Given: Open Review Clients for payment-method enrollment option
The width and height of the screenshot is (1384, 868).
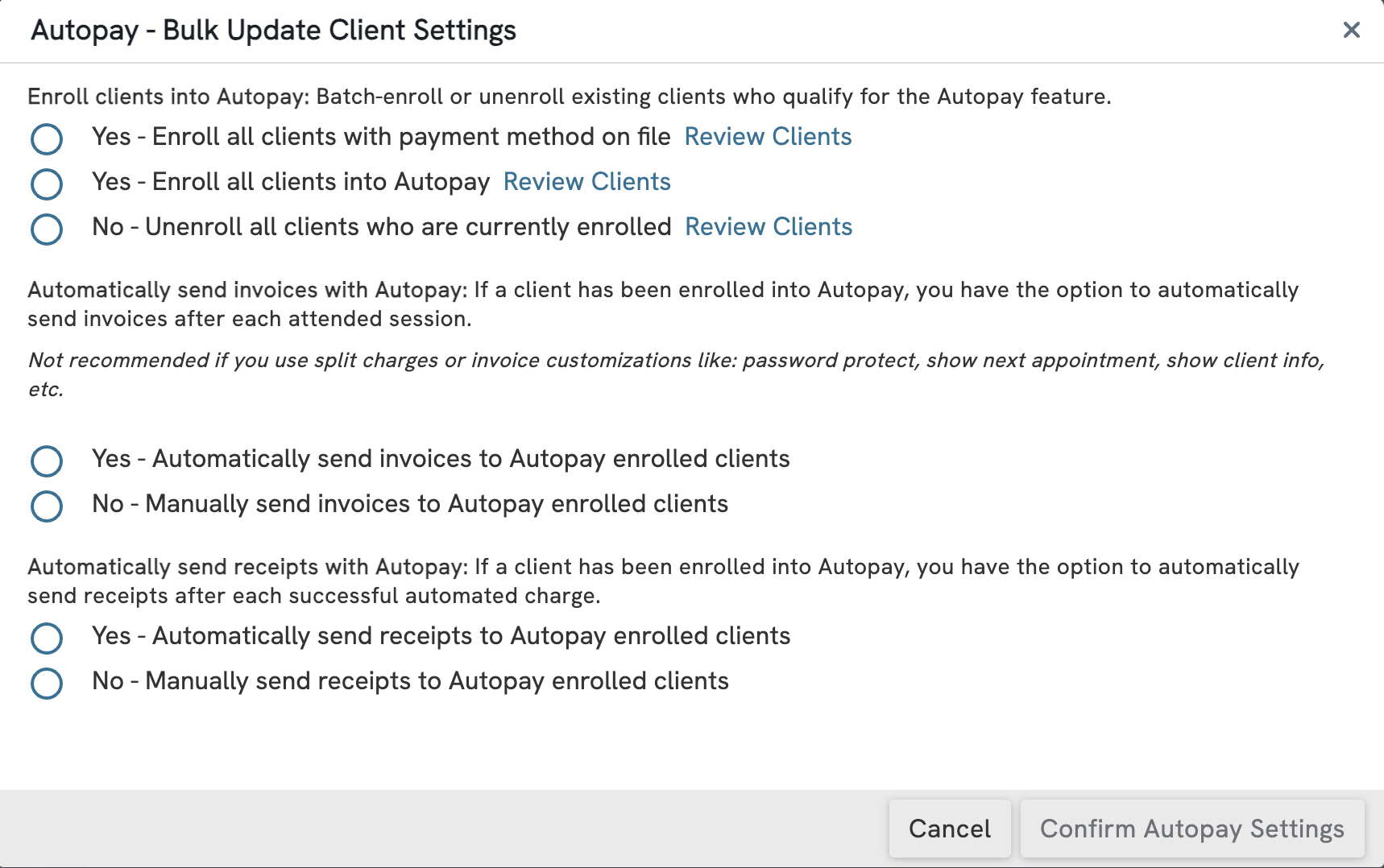Looking at the screenshot, I should tap(768, 137).
